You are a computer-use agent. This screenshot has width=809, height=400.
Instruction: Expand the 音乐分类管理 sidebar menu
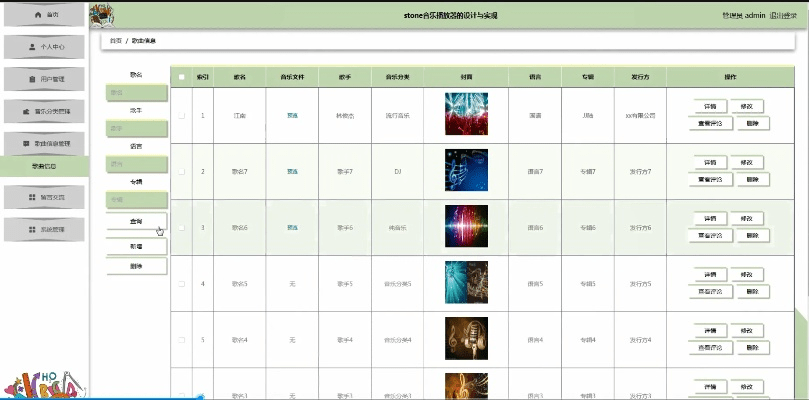44,111
